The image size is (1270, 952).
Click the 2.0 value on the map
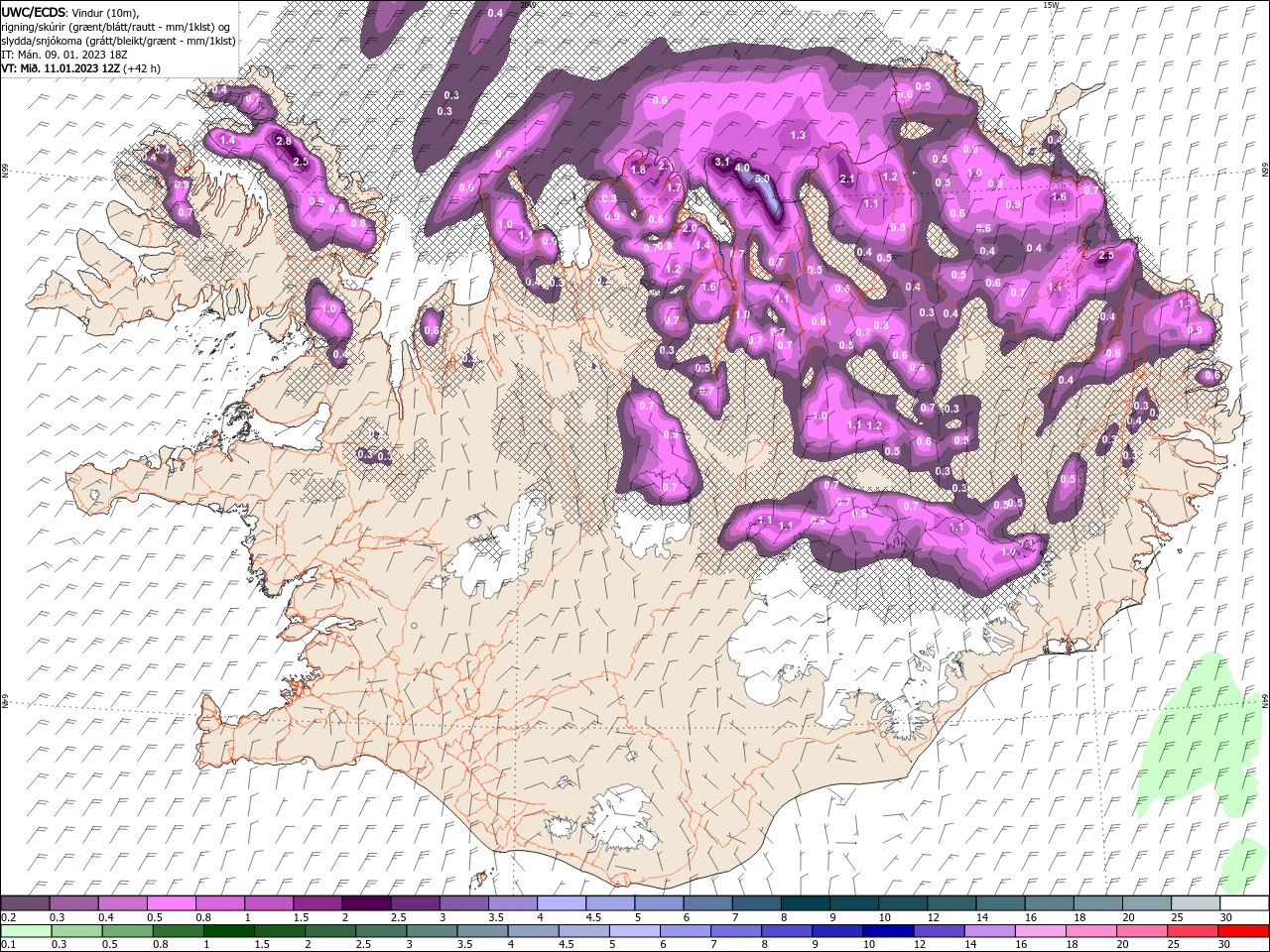[x=690, y=227]
